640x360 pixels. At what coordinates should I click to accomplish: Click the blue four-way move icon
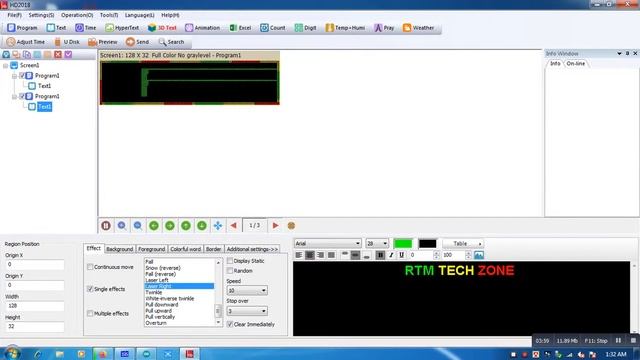coord(218,225)
